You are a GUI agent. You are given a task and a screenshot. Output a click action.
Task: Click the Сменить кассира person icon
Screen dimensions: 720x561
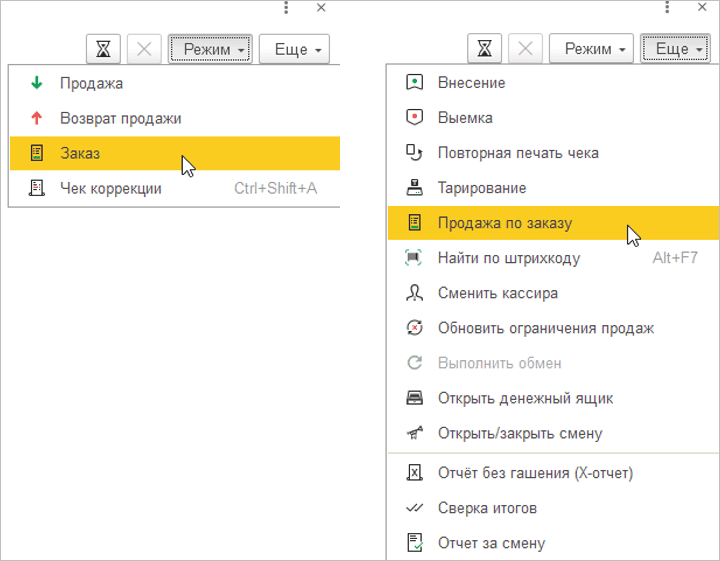tap(414, 293)
